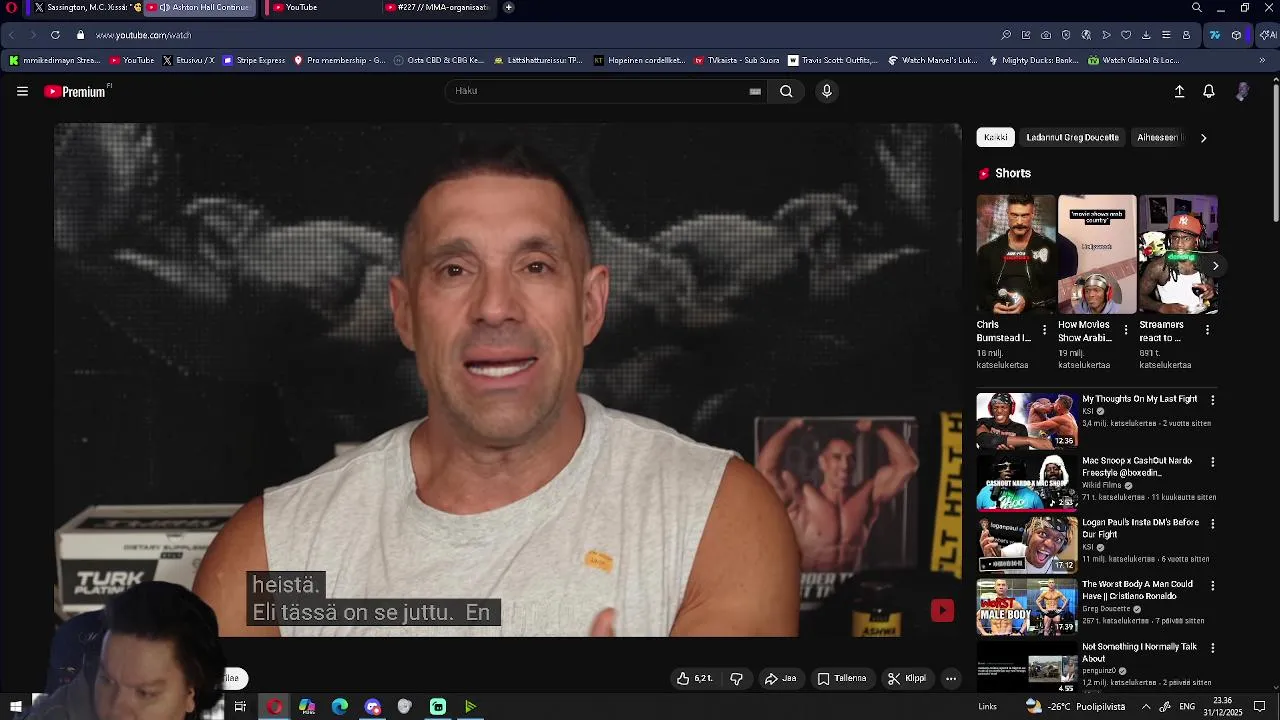Image resolution: width=1280 pixels, height=720 pixels.
Task: Open options for The Worst Body video
Action: [x=1213, y=586]
